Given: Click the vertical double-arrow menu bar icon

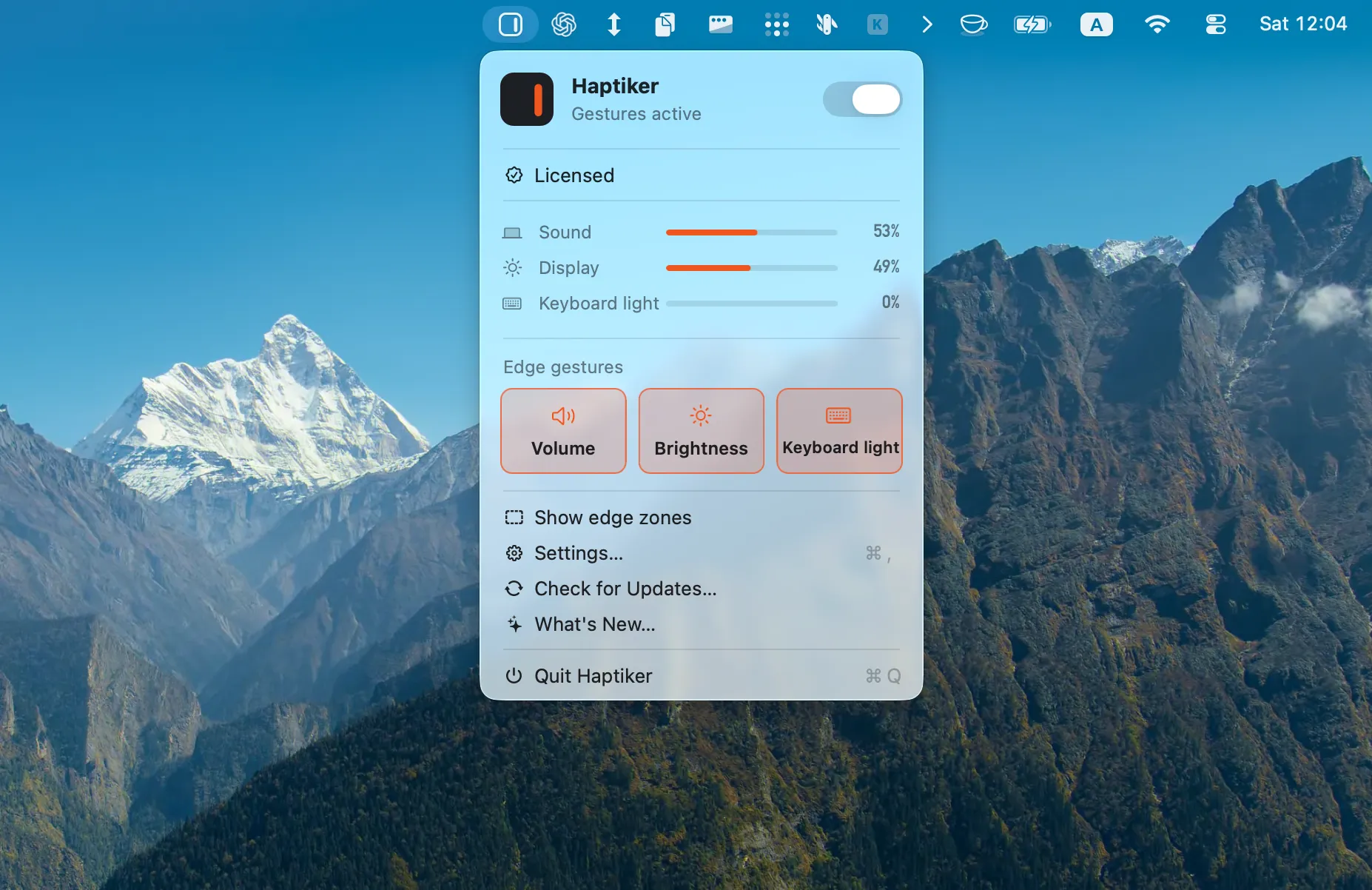Looking at the screenshot, I should coord(614,24).
